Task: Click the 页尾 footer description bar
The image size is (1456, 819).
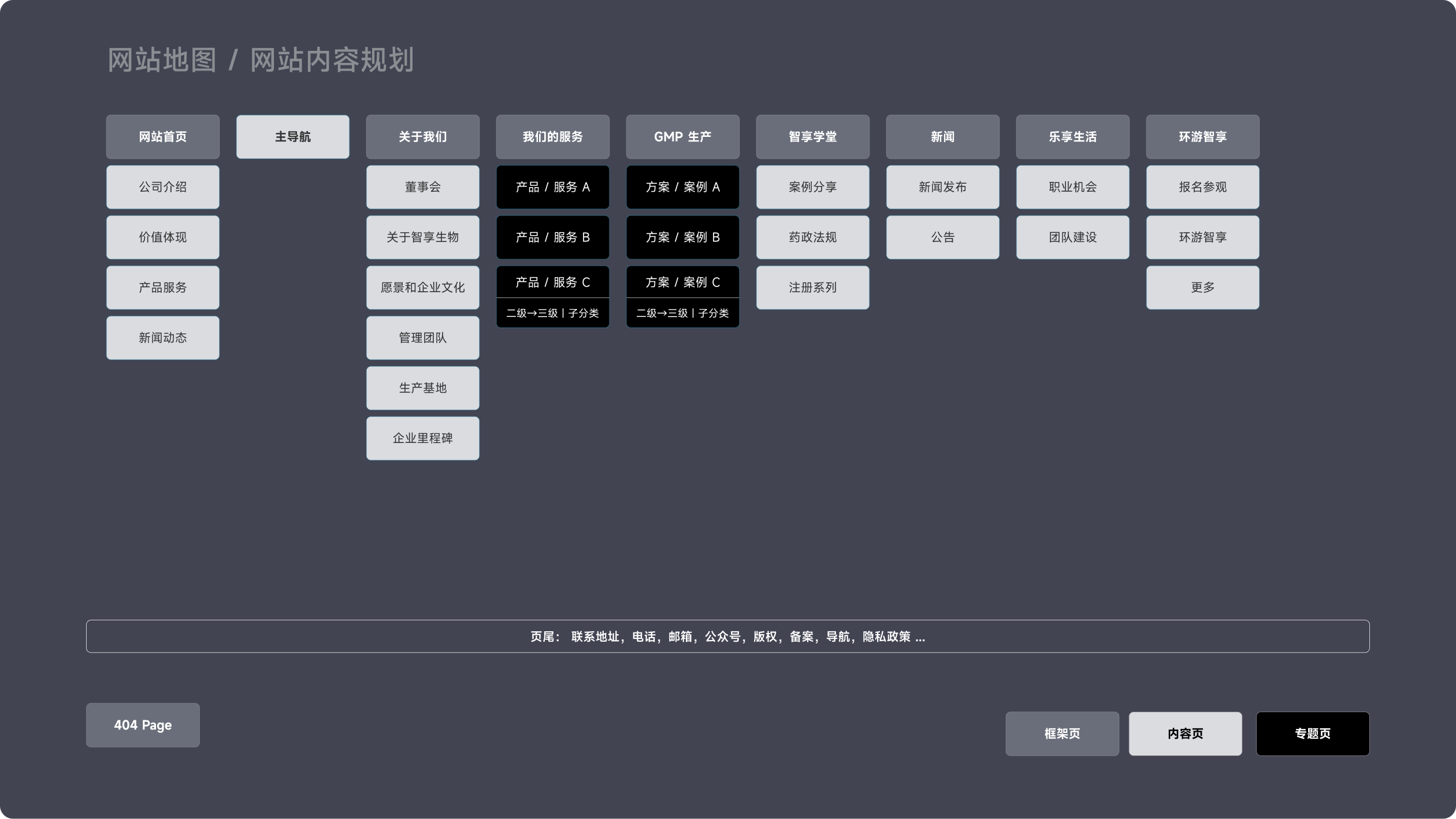Action: pos(727,636)
